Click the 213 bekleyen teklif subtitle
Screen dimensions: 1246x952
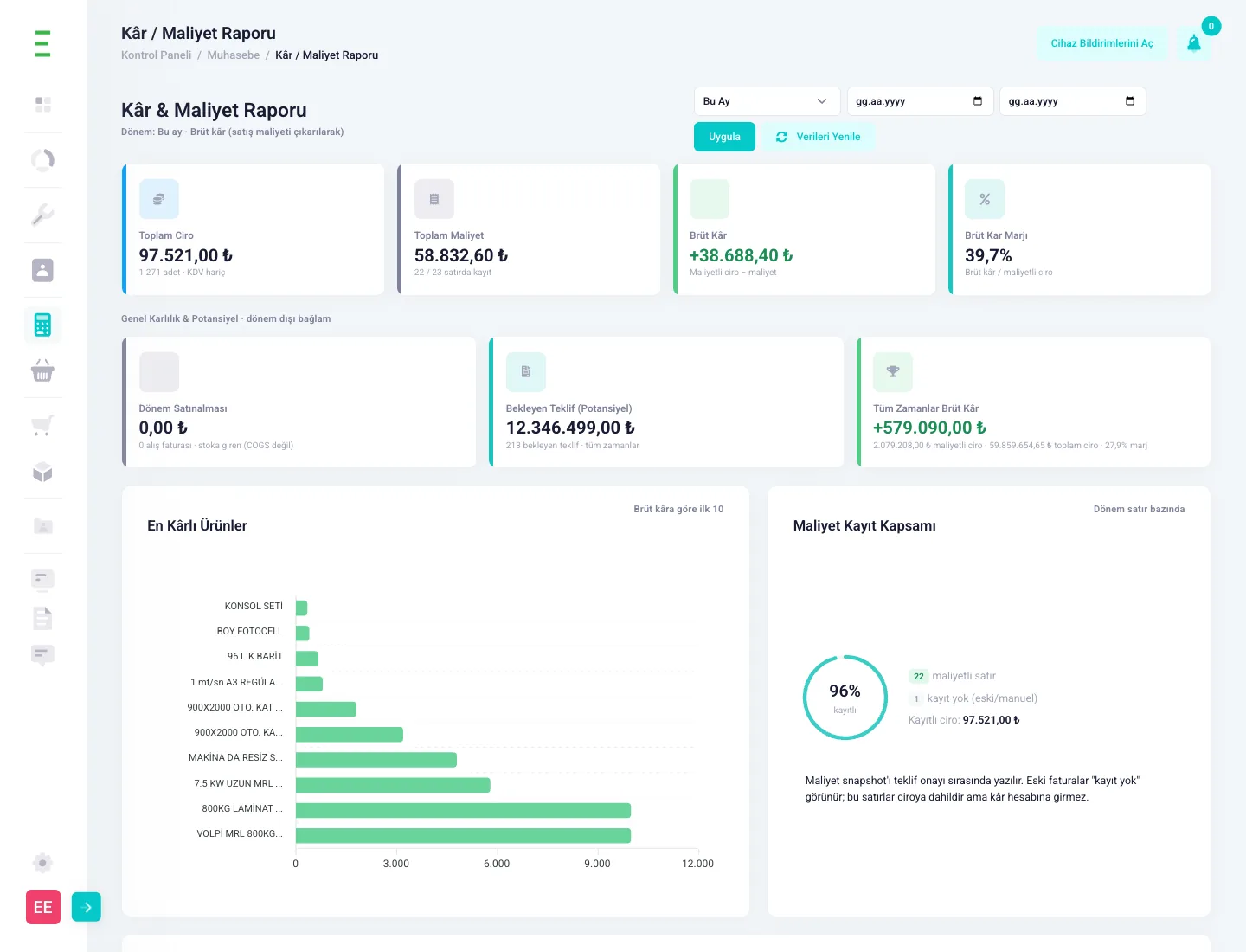click(573, 446)
